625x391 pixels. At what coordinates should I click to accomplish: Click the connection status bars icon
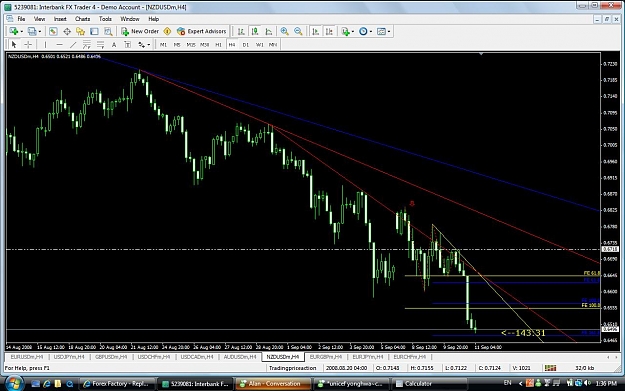click(x=550, y=368)
